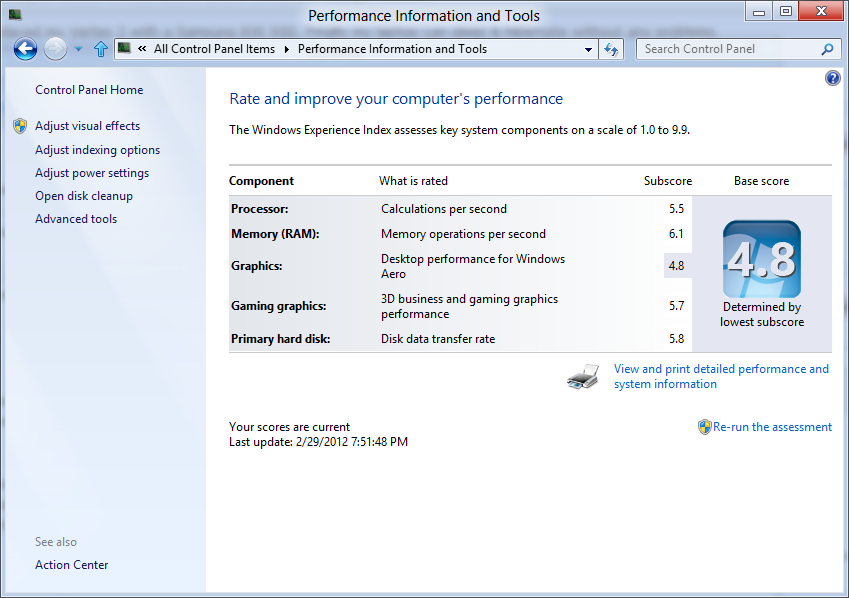Minimize the Performance Information window
This screenshot has height=598, width=849.
[x=759, y=11]
